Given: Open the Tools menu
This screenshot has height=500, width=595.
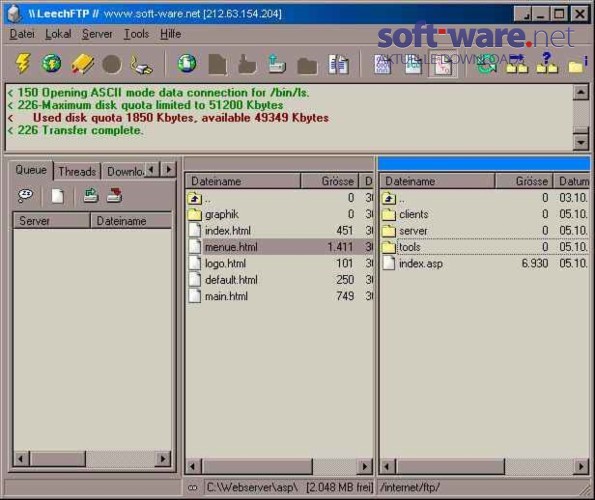Looking at the screenshot, I should coord(137,34).
